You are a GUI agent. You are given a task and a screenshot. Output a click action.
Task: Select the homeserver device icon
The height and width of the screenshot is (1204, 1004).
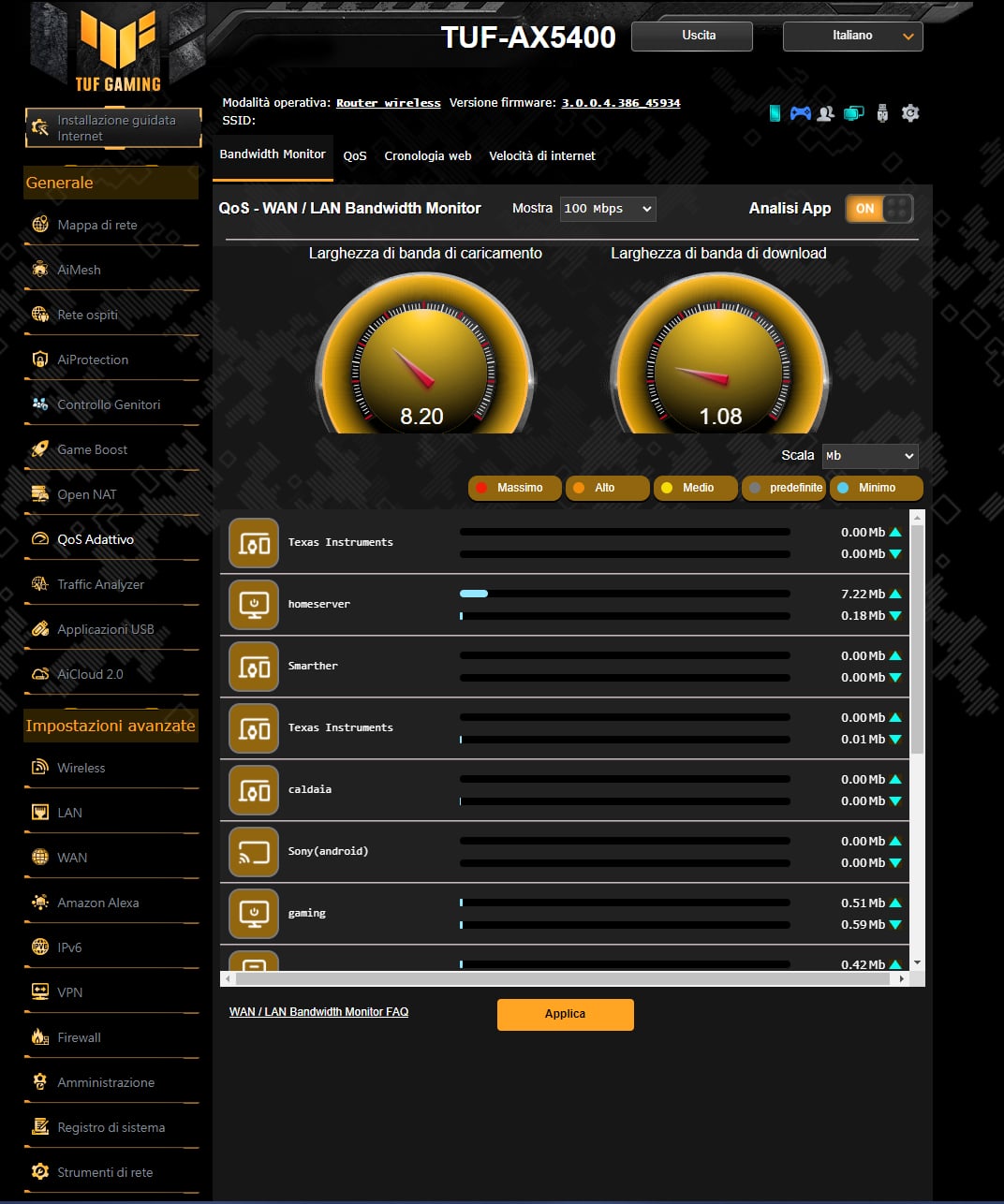254,604
